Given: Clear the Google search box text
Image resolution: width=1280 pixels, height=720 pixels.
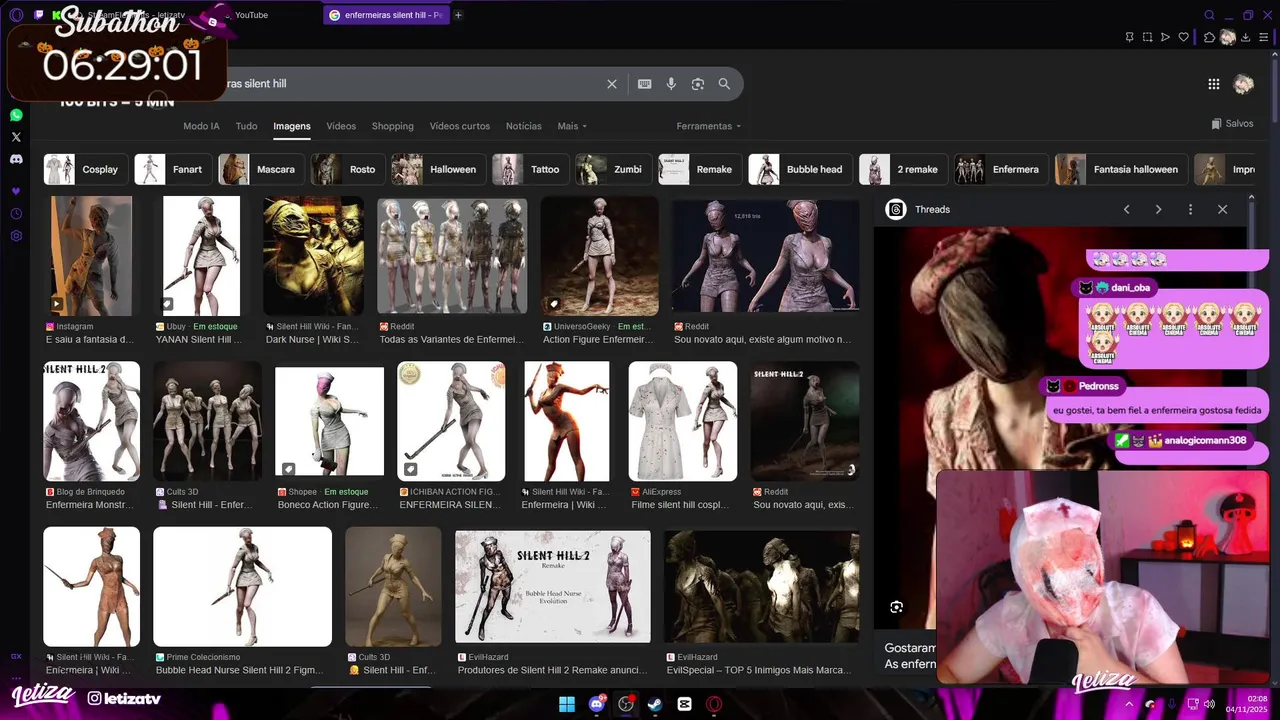Looking at the screenshot, I should 612,84.
